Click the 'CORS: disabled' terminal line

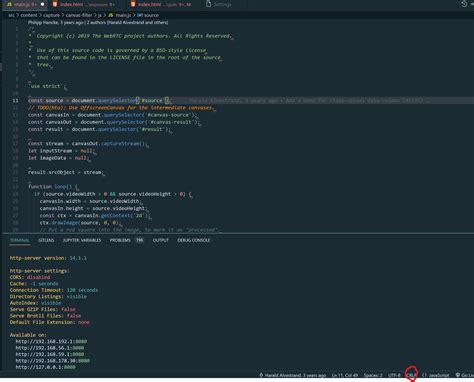[30, 277]
